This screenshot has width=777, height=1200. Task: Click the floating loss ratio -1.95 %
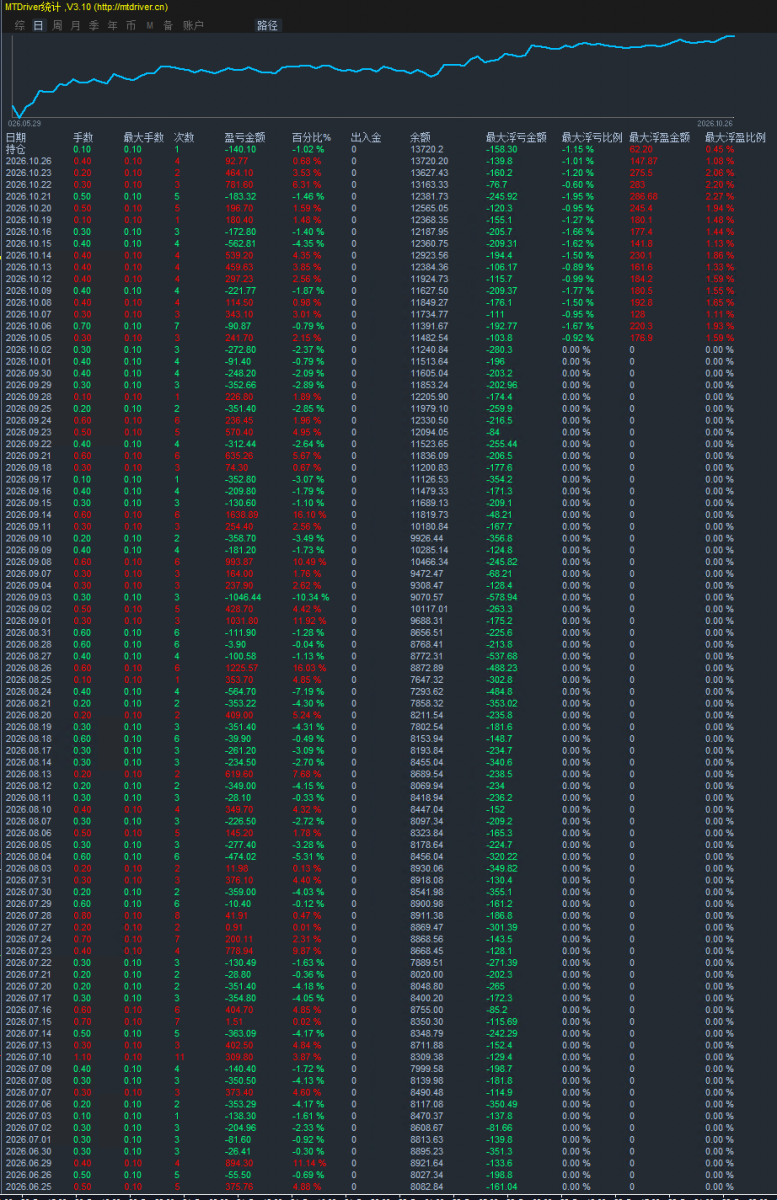(578, 196)
